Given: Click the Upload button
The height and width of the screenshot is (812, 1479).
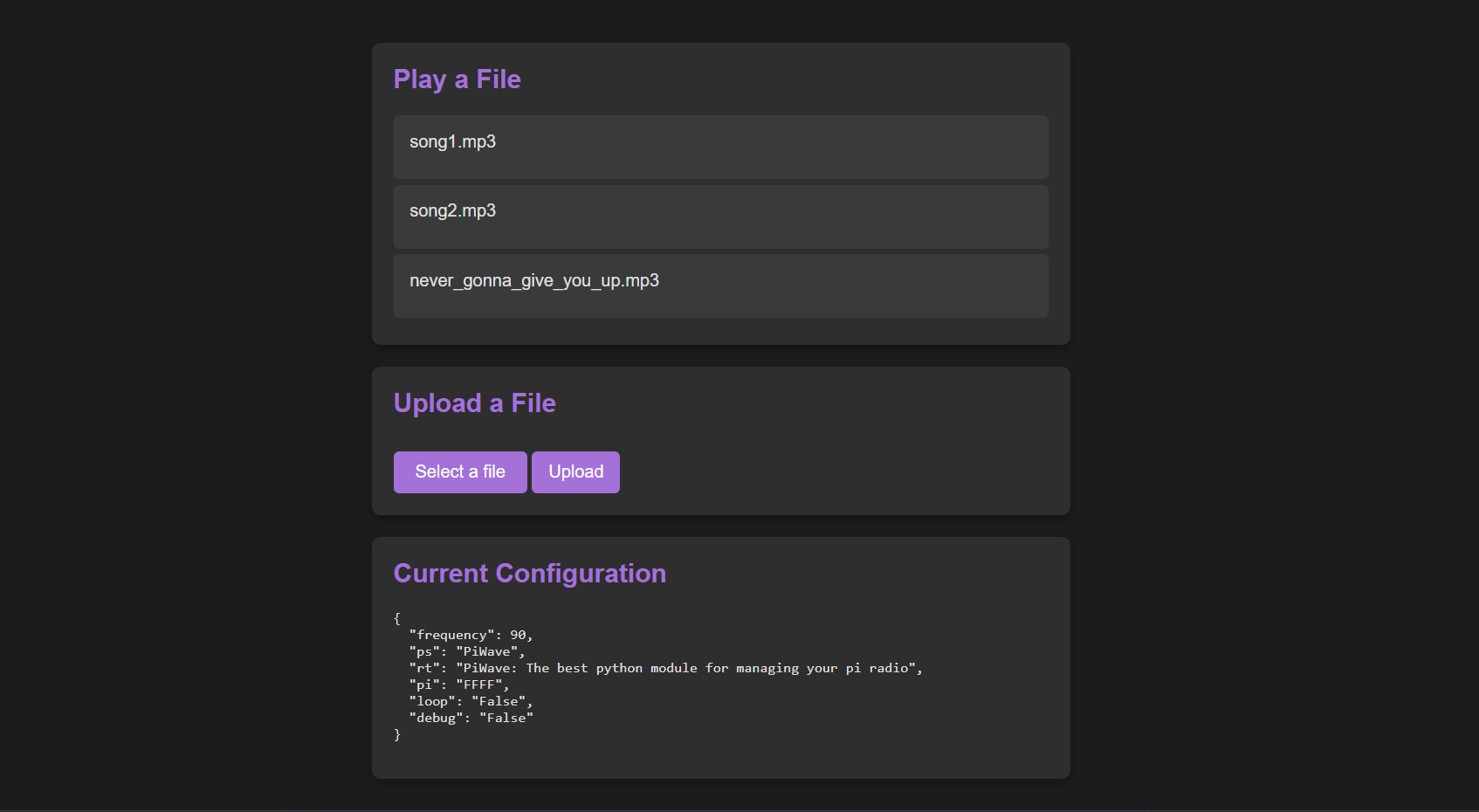Looking at the screenshot, I should 575,472.
